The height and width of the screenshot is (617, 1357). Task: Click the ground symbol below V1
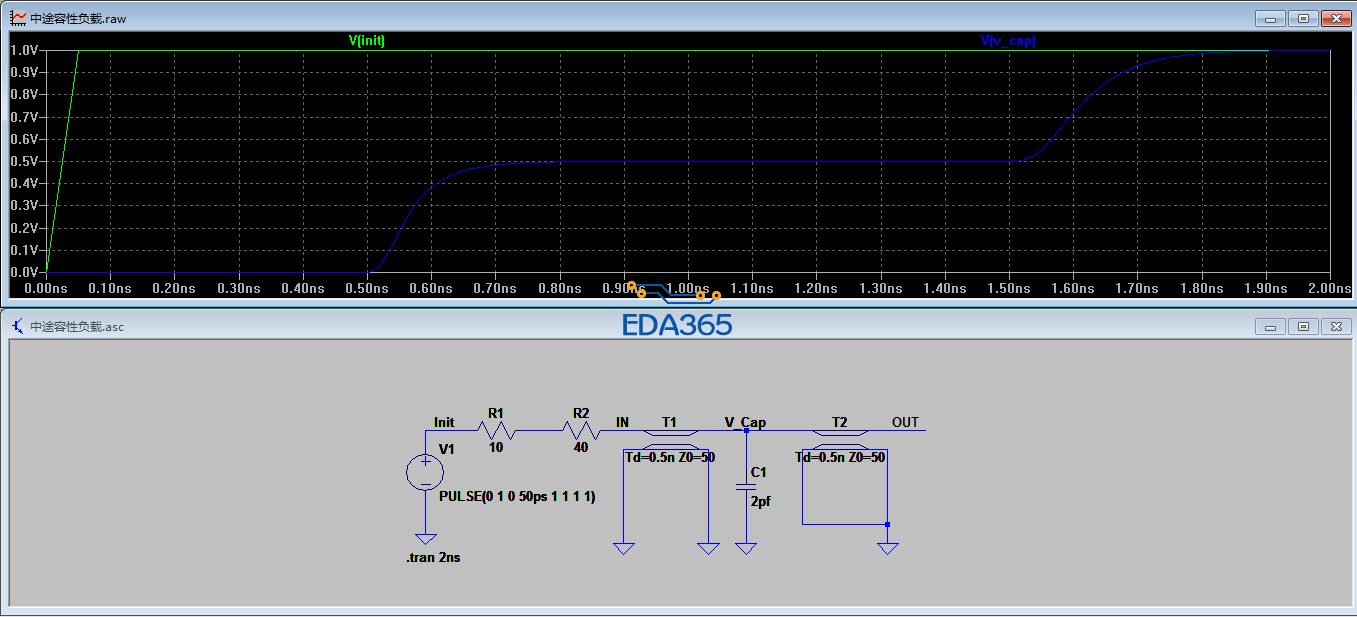click(425, 538)
